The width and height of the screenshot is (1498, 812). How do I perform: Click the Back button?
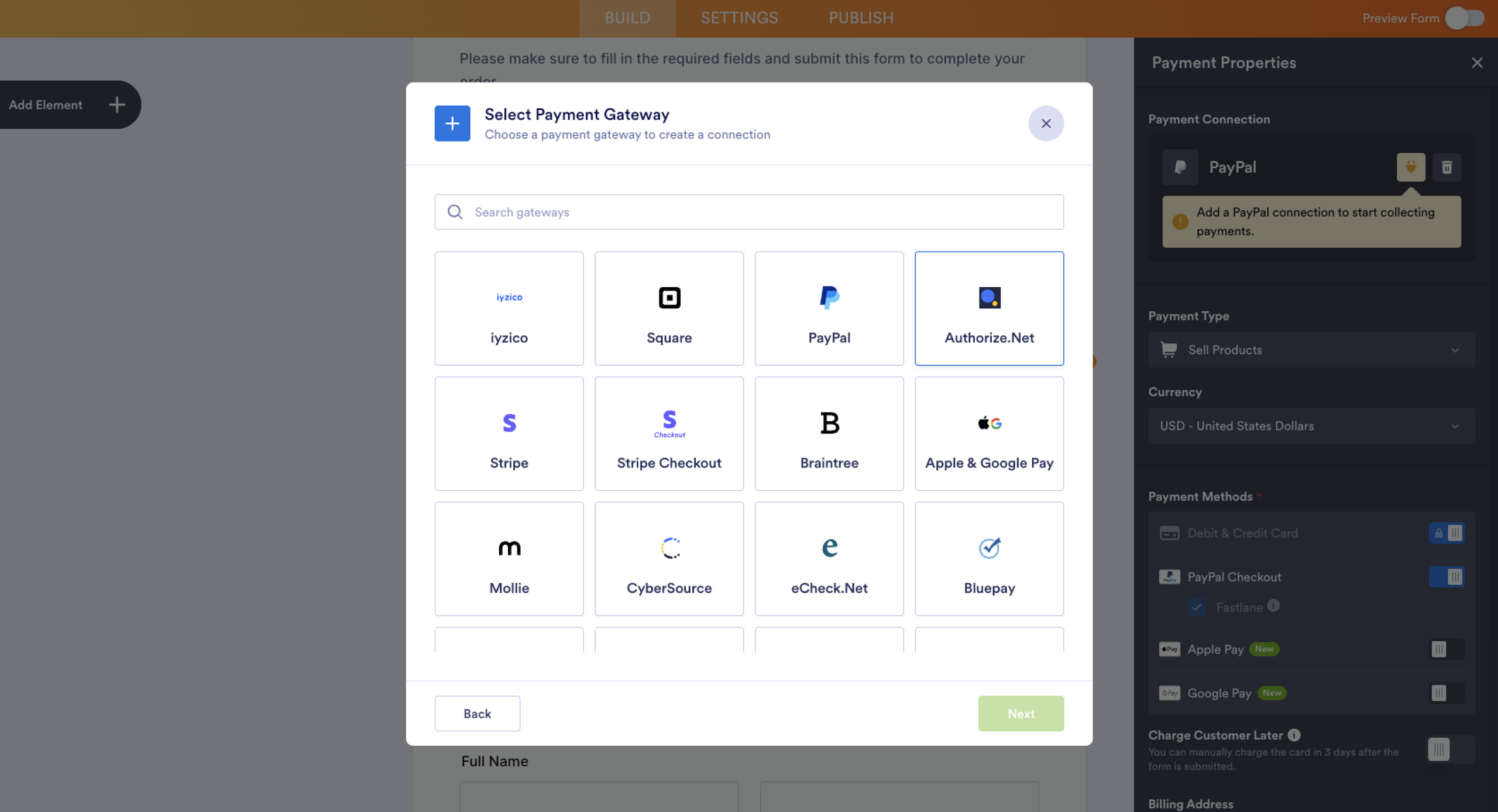click(477, 713)
